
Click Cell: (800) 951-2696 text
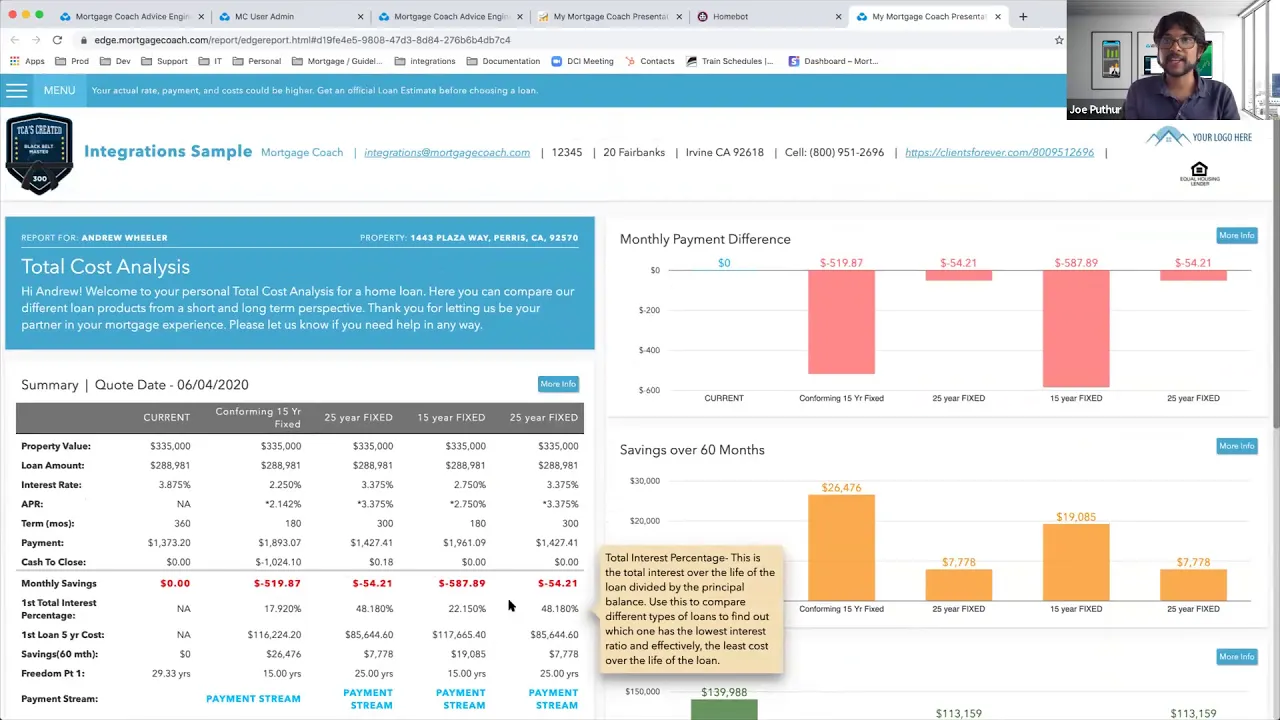tap(834, 152)
